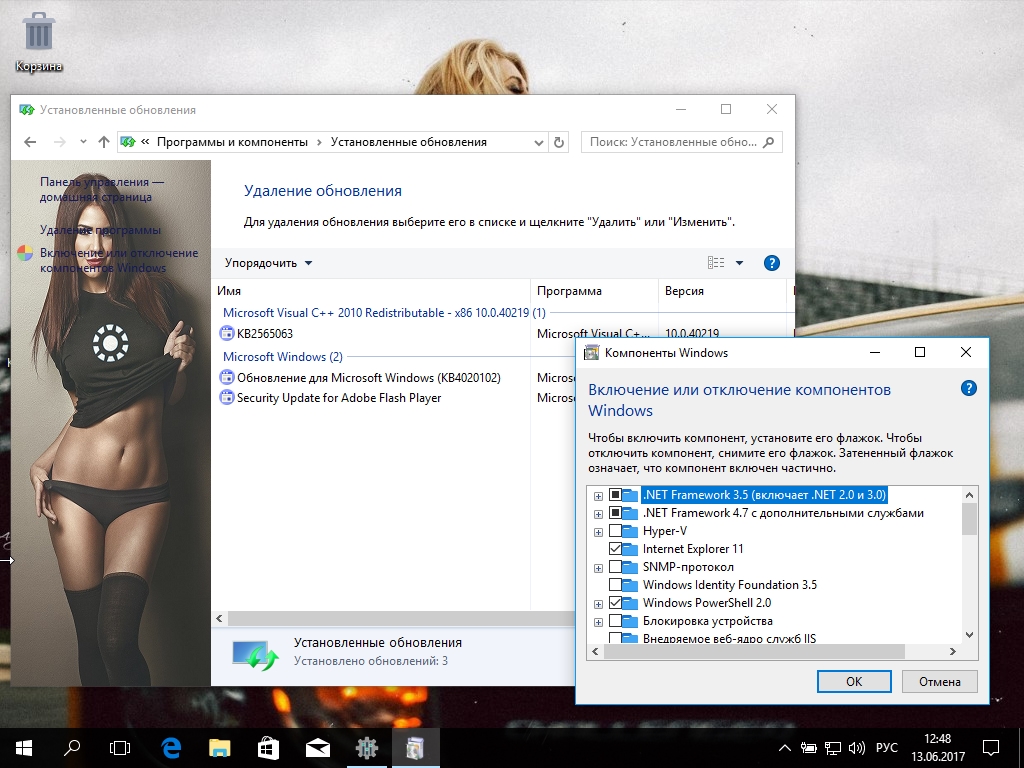Image resolution: width=1024 pixels, height=768 pixels.
Task: Expand the Windows PowerShell 2.0 node
Action: click(598, 603)
